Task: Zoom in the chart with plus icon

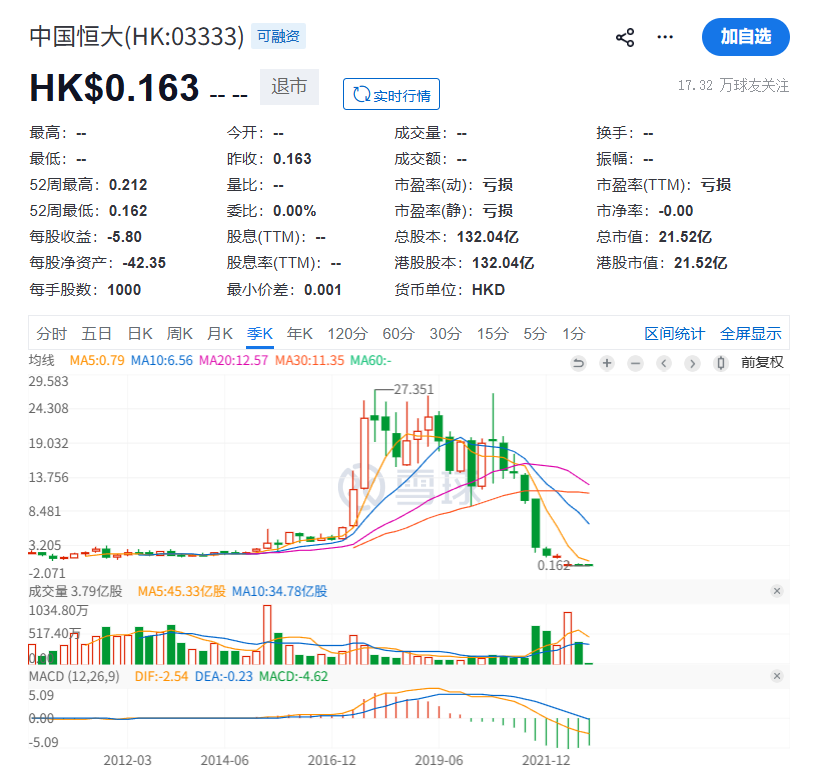Action: [607, 363]
